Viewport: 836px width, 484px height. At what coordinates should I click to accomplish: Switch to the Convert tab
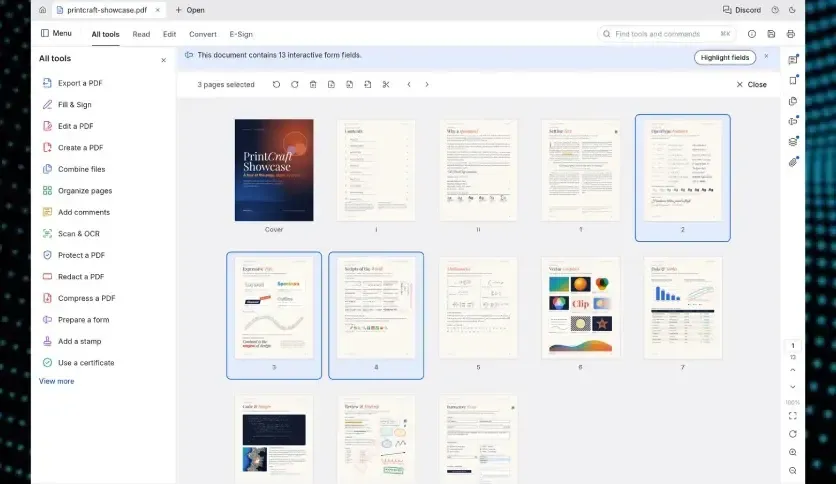click(x=203, y=34)
